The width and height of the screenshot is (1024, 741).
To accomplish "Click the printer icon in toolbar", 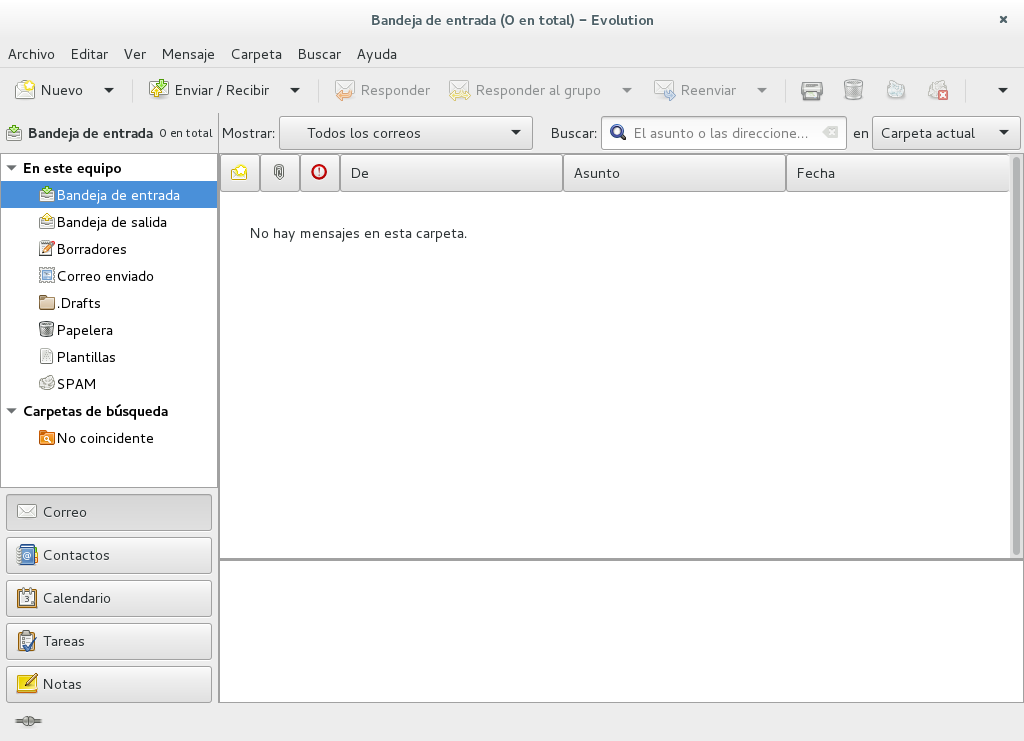I will pos(812,90).
